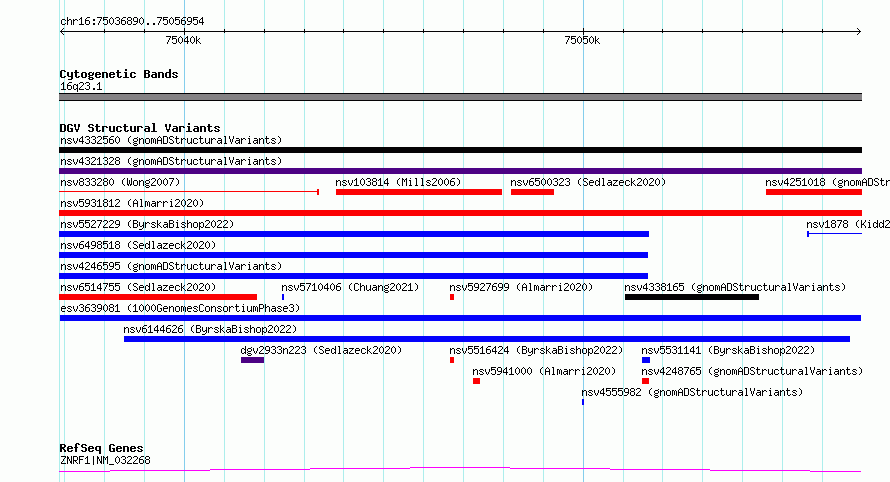This screenshot has width=890, height=482.
Task: Click the blue bar for nsv6498518
Action: [x=354, y=255]
